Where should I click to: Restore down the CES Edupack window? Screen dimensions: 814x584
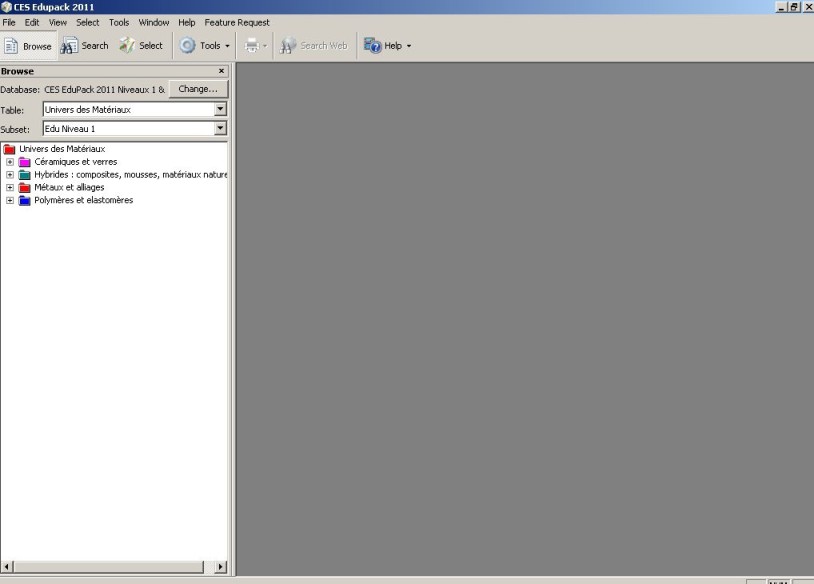coord(794,7)
